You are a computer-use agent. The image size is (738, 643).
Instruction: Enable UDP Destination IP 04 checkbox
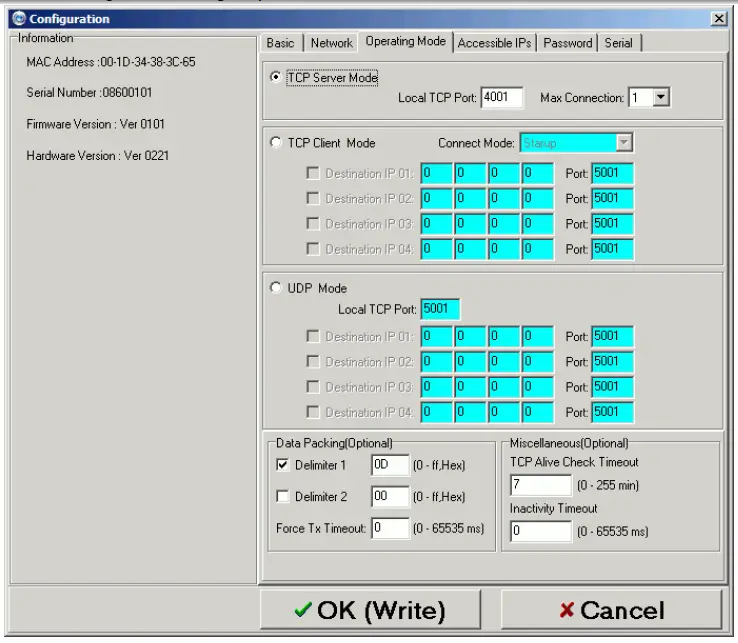click(313, 412)
